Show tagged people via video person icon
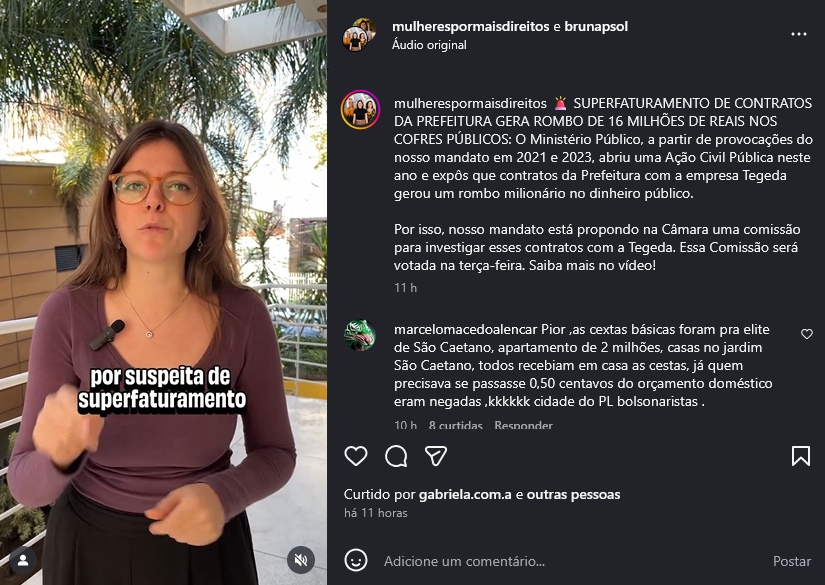The height and width of the screenshot is (585, 825). pyautogui.click(x=23, y=560)
